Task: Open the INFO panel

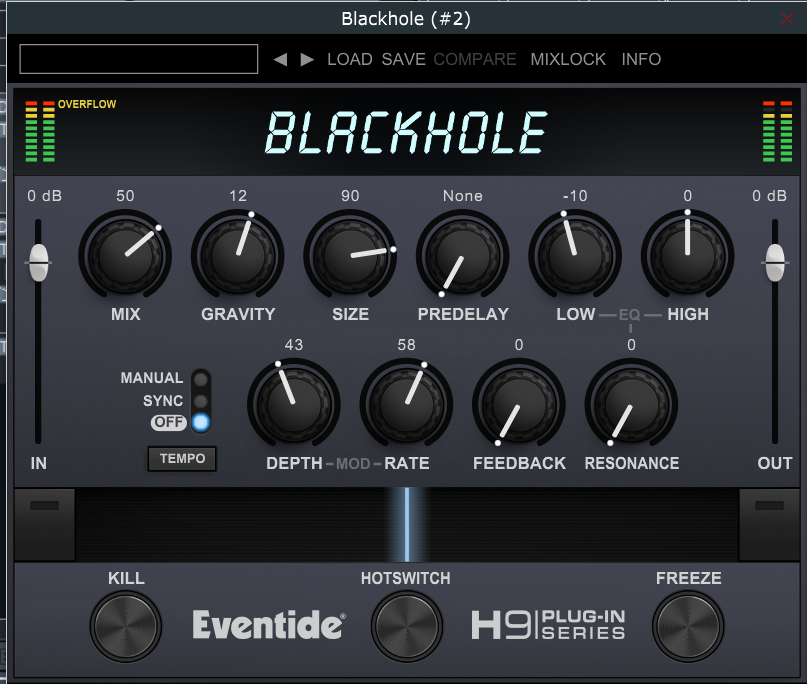Action: click(641, 59)
